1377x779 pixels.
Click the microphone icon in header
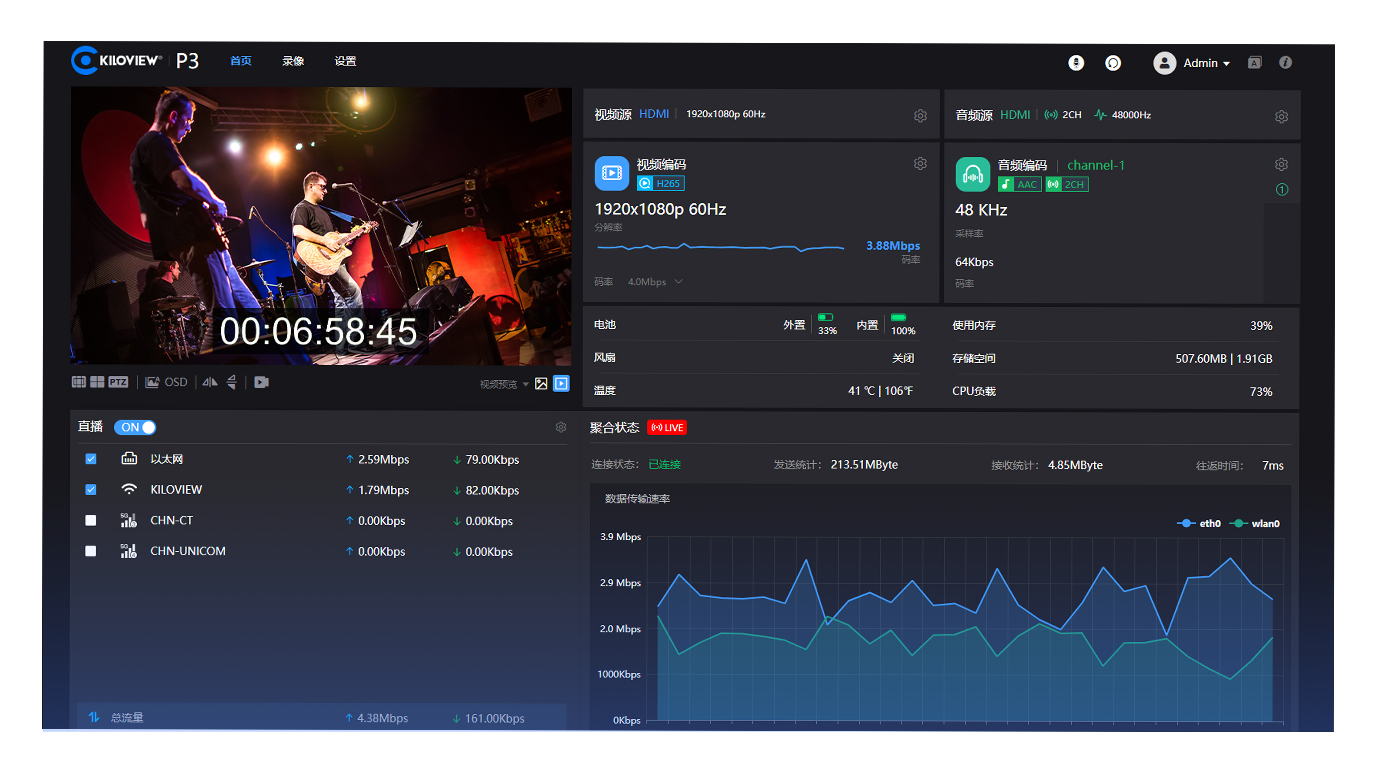1076,62
